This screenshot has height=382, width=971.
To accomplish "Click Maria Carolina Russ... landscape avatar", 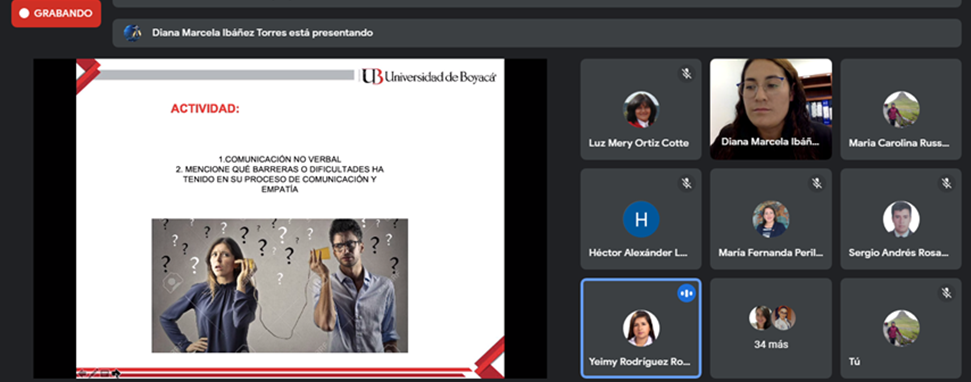I will pyautogui.click(x=901, y=110).
